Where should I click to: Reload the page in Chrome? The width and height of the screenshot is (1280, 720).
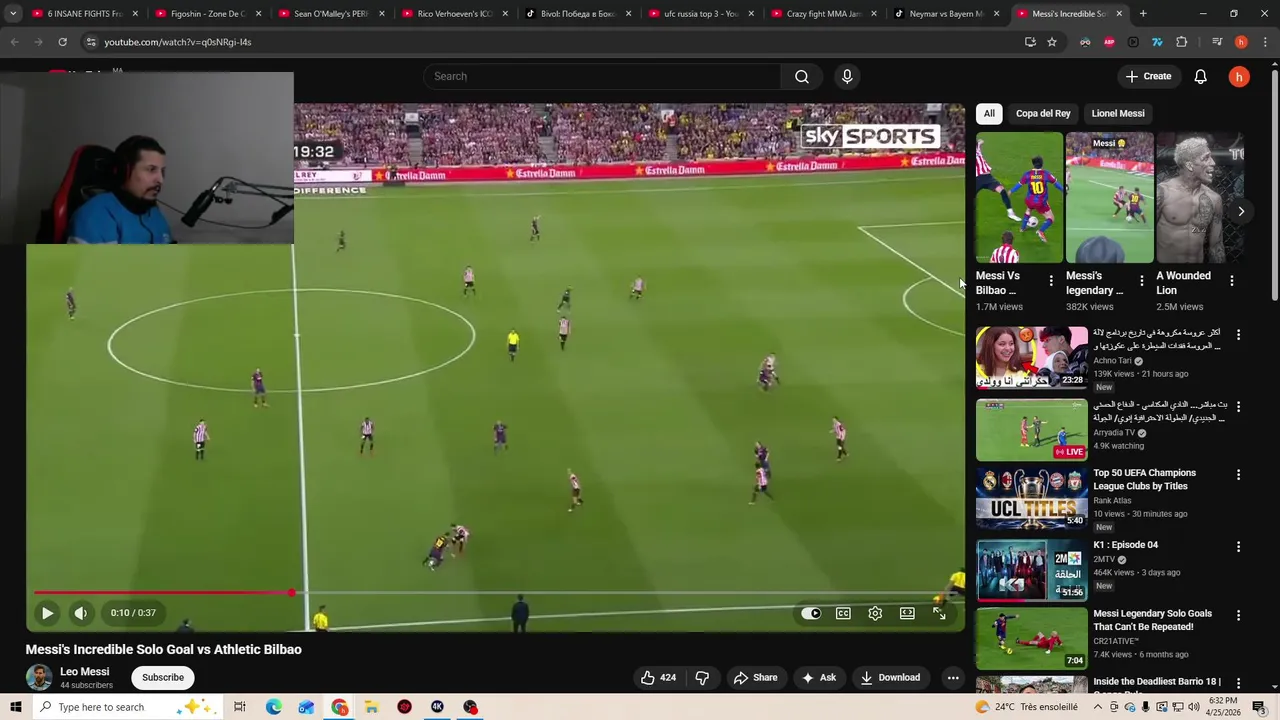tap(62, 42)
